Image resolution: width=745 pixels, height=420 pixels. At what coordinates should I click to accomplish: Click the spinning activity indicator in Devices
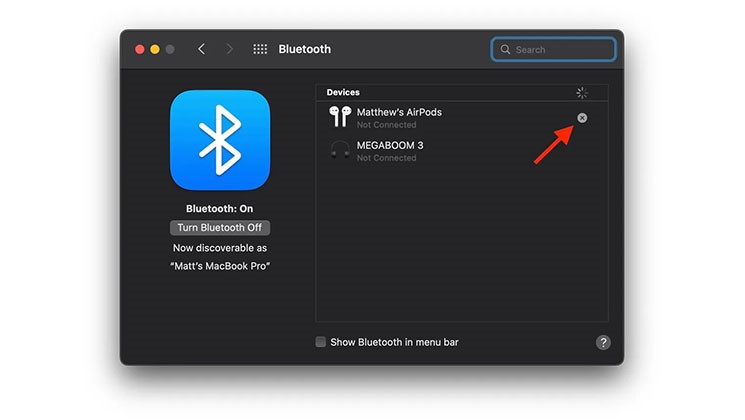coord(582,93)
